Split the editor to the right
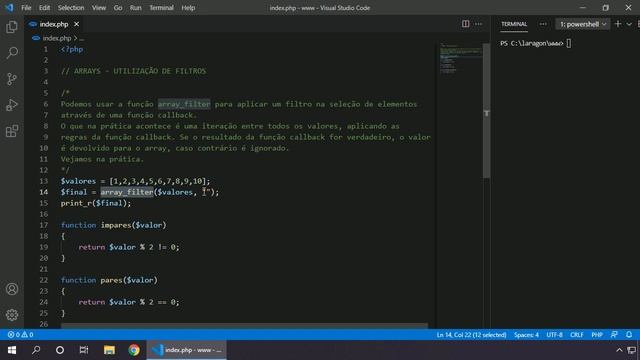The height and width of the screenshot is (360, 640). [465, 24]
